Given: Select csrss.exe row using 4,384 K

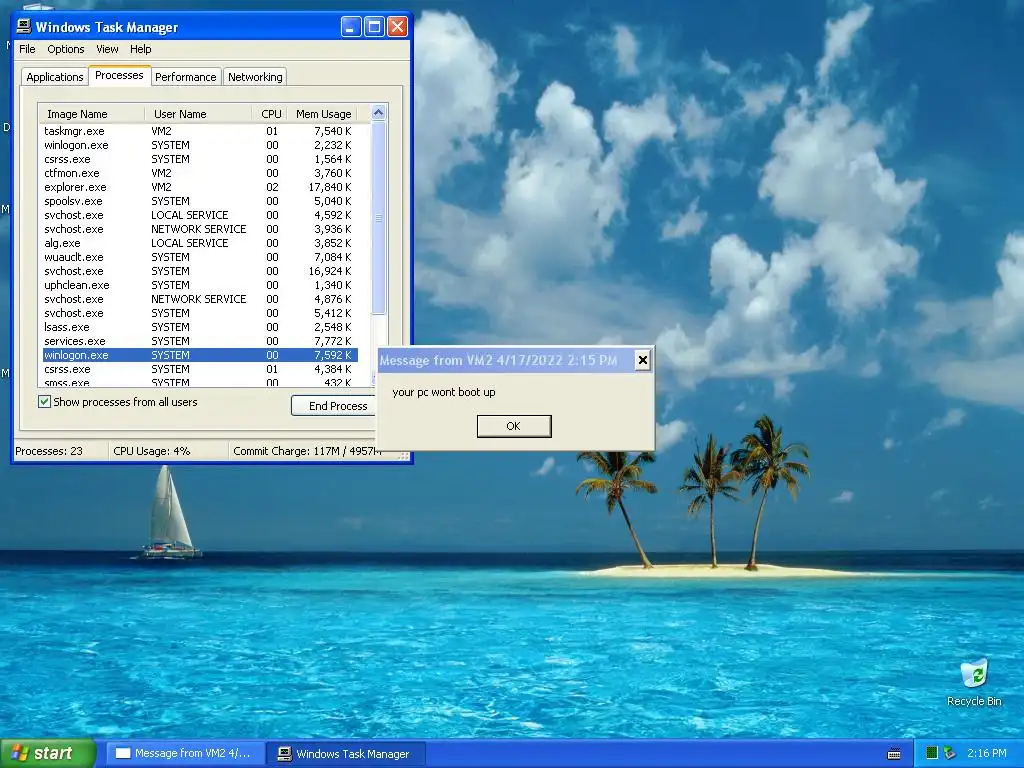Looking at the screenshot, I should pos(200,369).
